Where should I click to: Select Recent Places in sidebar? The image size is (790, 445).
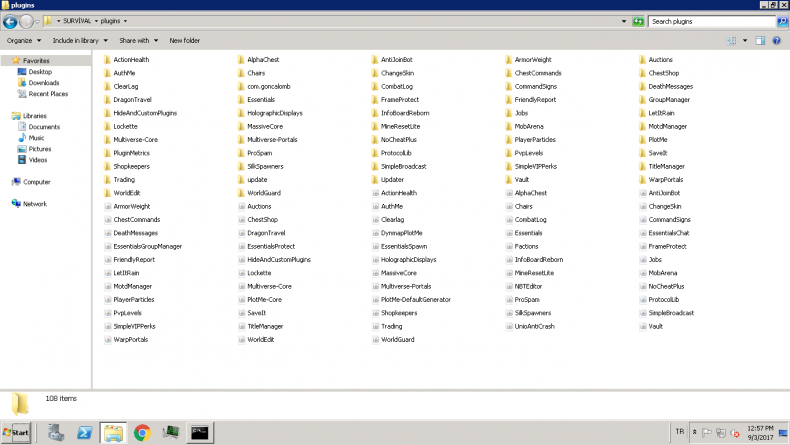click(48, 94)
